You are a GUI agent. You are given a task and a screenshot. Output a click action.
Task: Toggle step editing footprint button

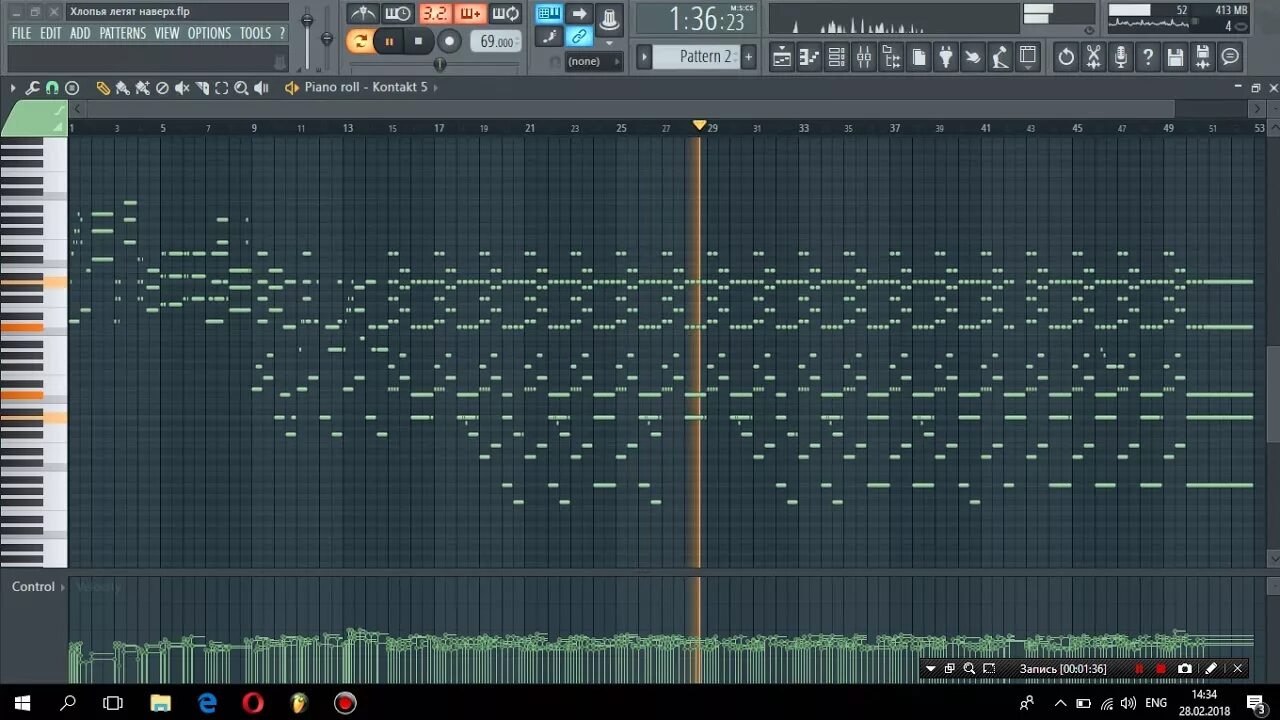[x=549, y=37]
